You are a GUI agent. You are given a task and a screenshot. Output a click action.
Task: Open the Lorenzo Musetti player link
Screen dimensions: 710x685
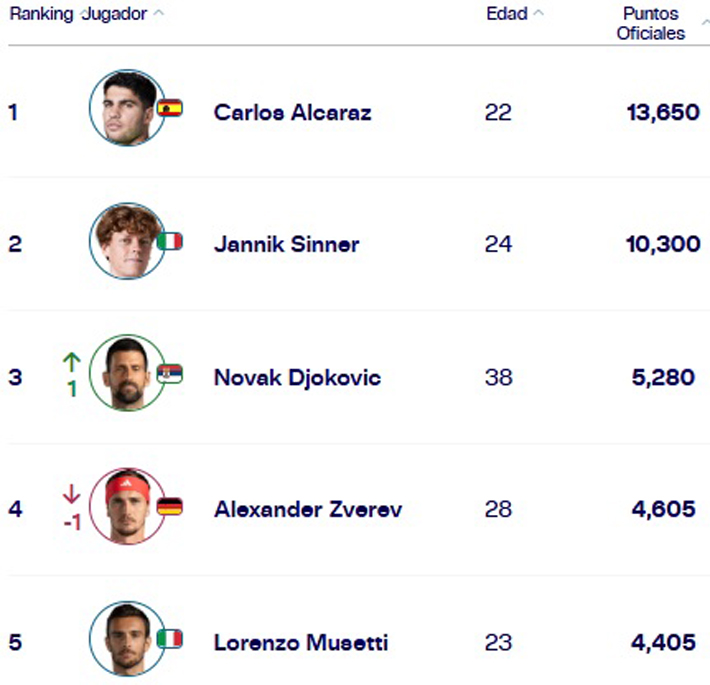[x=301, y=642]
